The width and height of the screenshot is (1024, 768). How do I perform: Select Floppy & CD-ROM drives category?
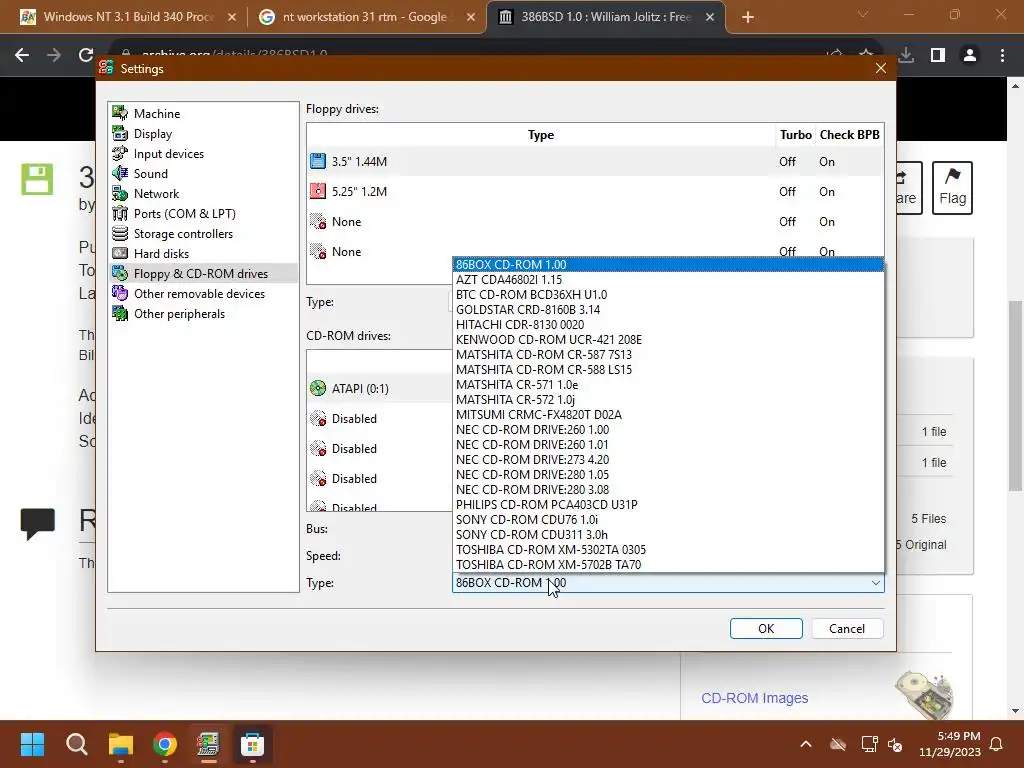click(203, 274)
